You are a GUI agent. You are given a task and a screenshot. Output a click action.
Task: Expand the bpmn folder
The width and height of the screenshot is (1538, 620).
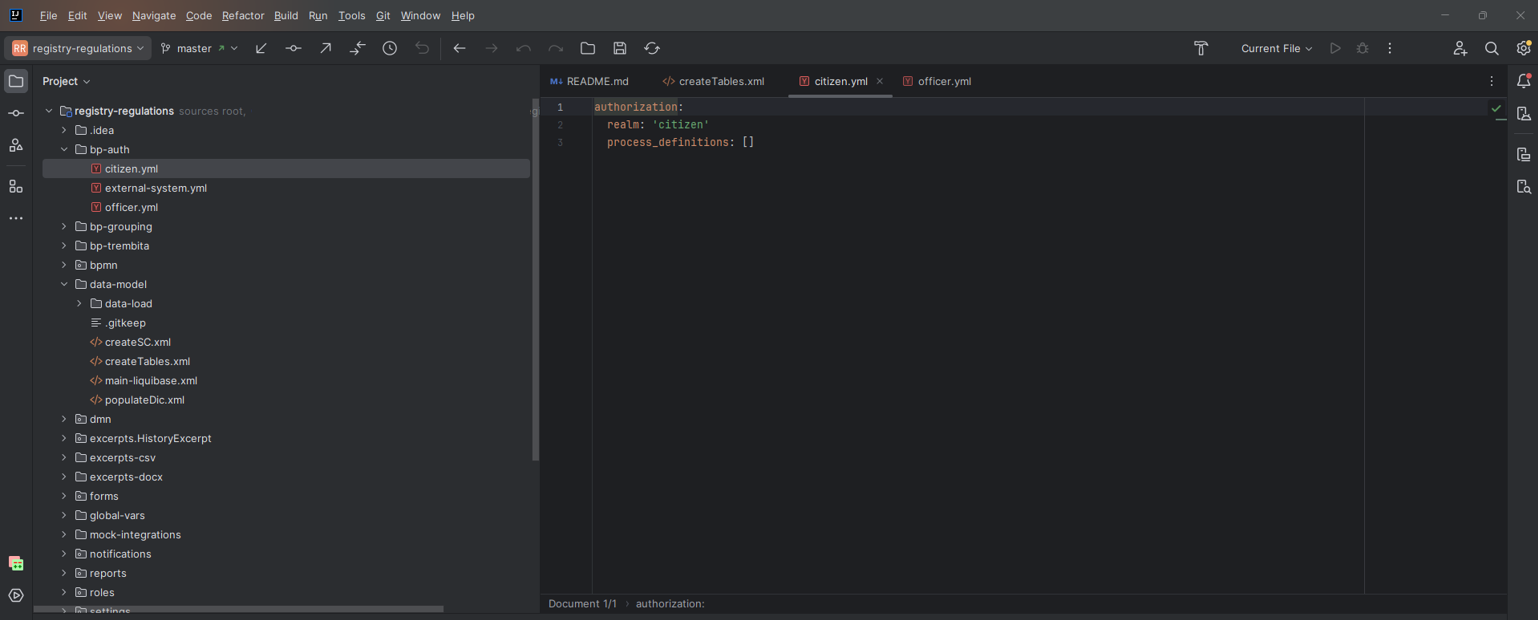(x=64, y=265)
